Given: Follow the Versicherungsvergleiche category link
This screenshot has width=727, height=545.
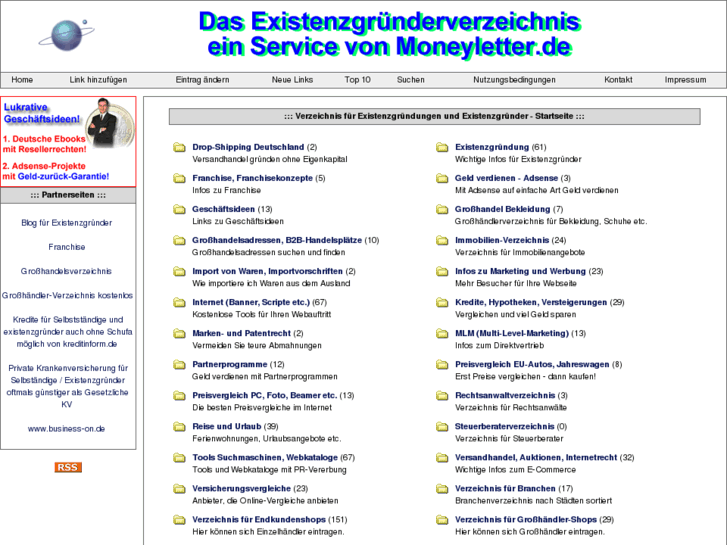Looking at the screenshot, I should coord(242,489).
